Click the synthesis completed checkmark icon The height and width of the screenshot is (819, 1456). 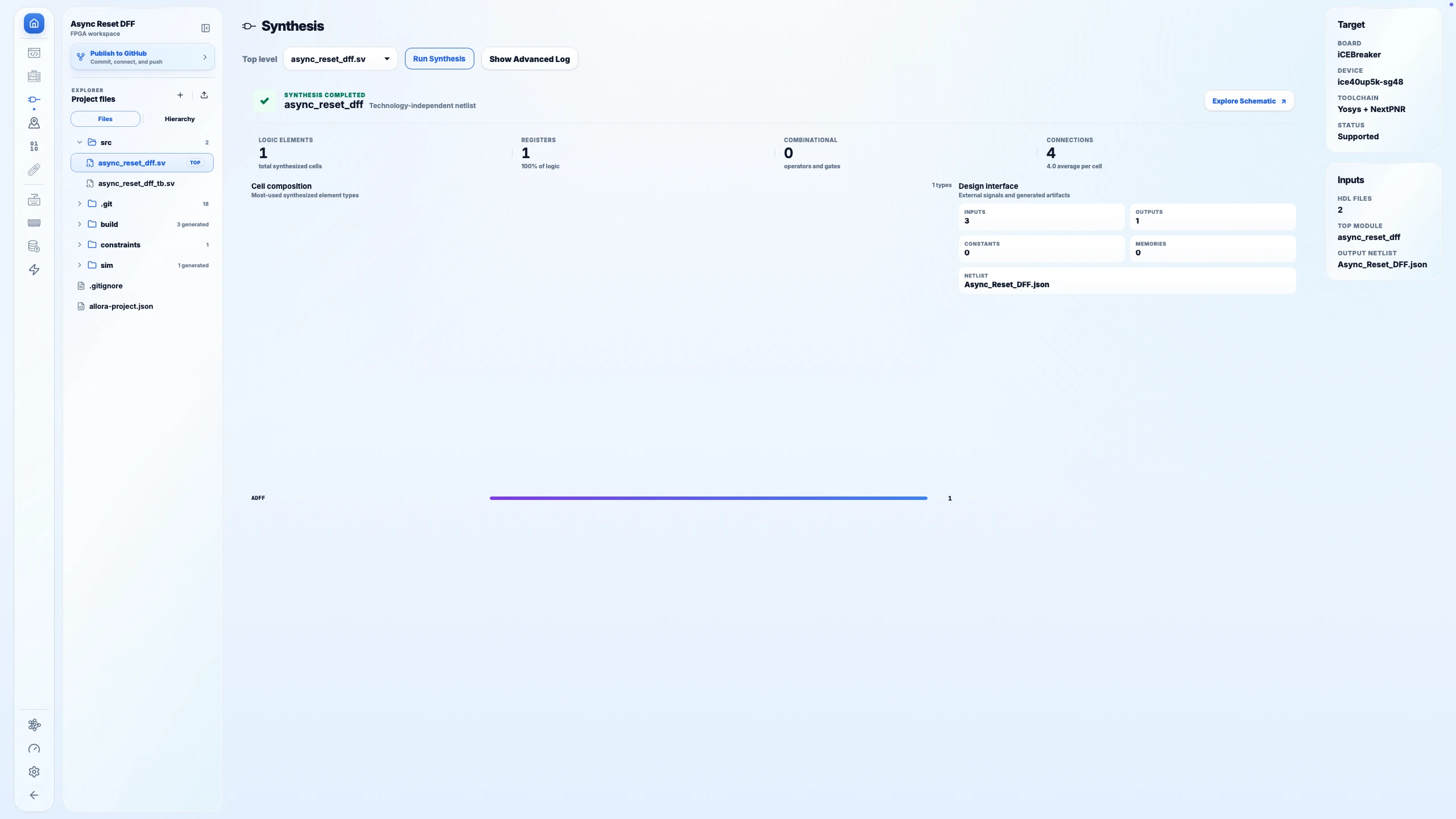pos(264,101)
